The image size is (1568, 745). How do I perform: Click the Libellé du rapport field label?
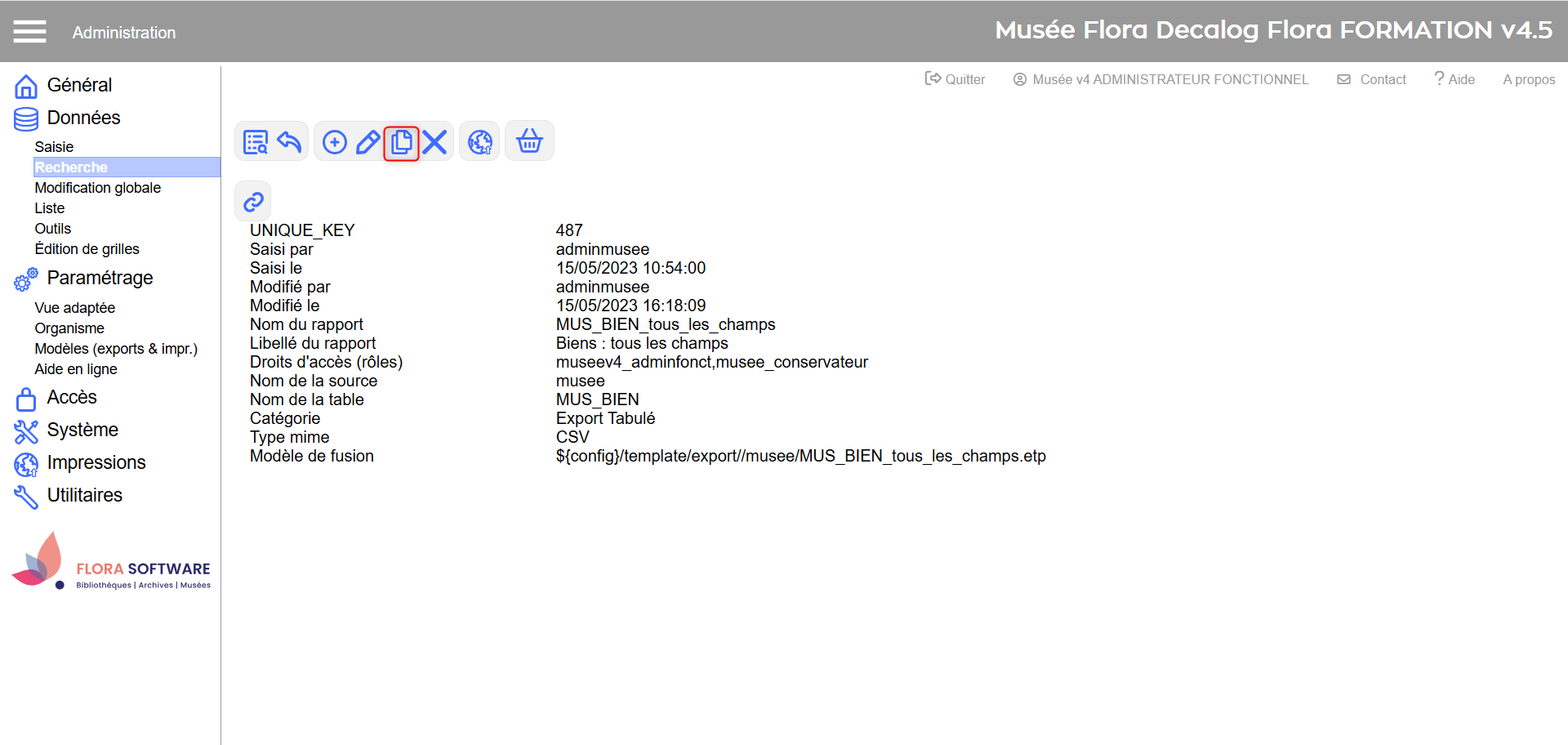[313, 343]
